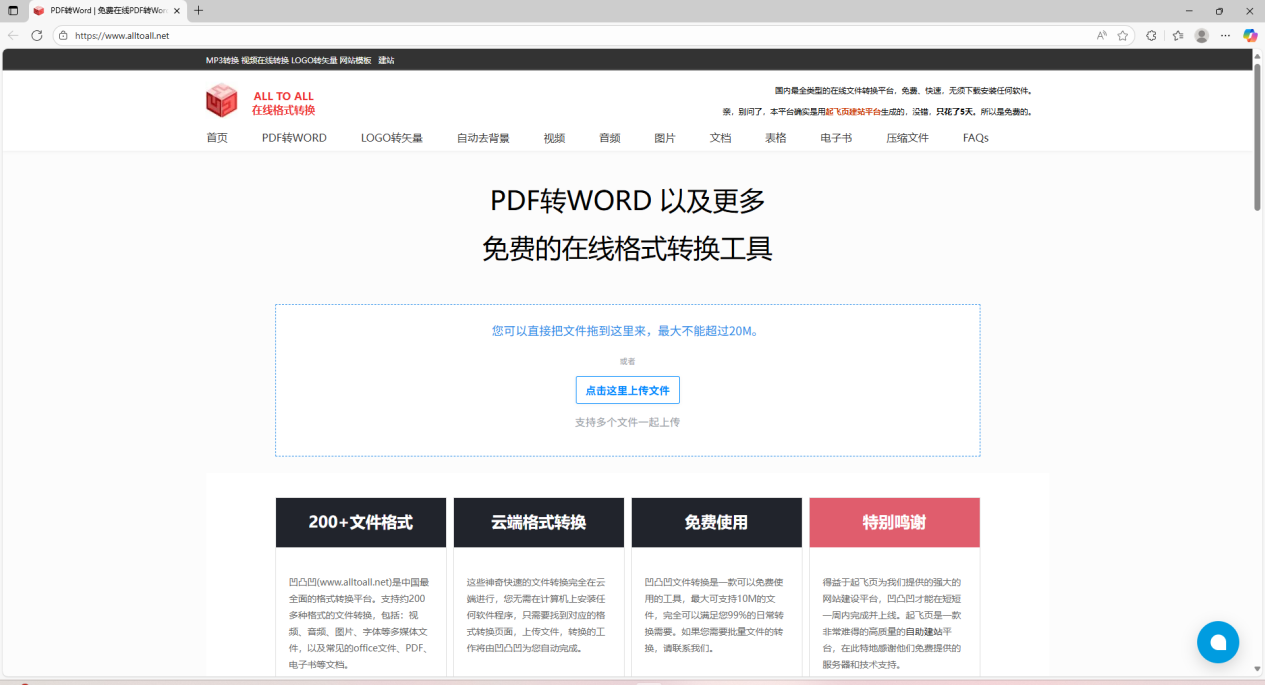Screen dimensions: 1265x685
Task: Click the heading 免费的在线格式转换工具
Action: [628, 248]
